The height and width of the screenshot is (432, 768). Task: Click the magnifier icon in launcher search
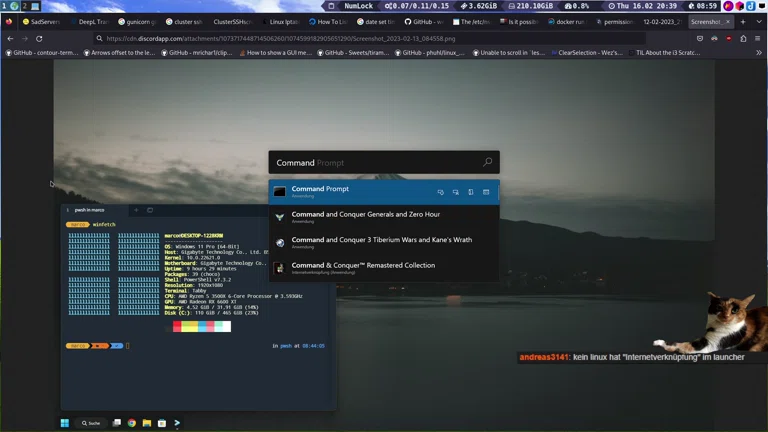pos(487,162)
